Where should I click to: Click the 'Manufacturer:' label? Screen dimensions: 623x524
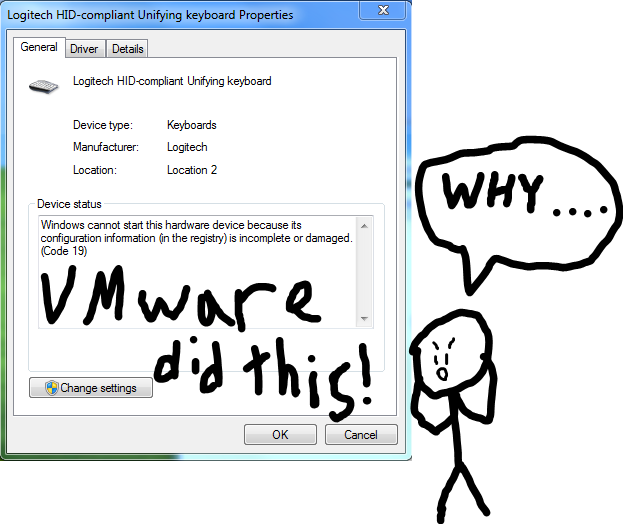tap(106, 147)
